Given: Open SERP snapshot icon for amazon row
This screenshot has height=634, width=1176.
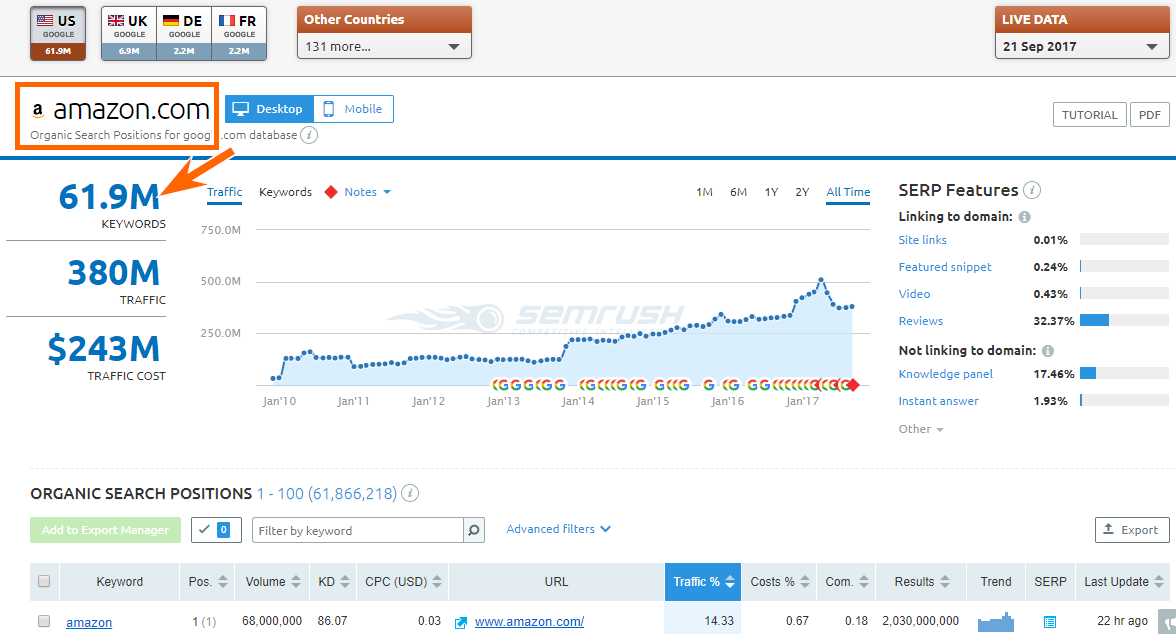Looking at the screenshot, I should [1050, 622].
